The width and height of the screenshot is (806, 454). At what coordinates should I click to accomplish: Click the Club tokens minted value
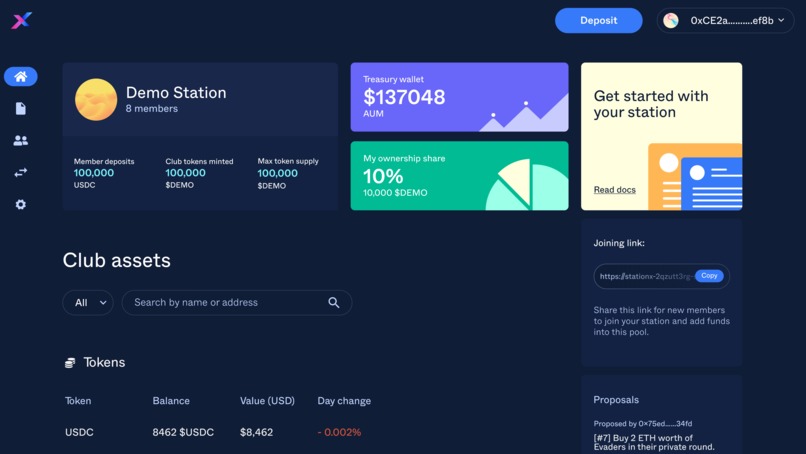[x=186, y=173]
